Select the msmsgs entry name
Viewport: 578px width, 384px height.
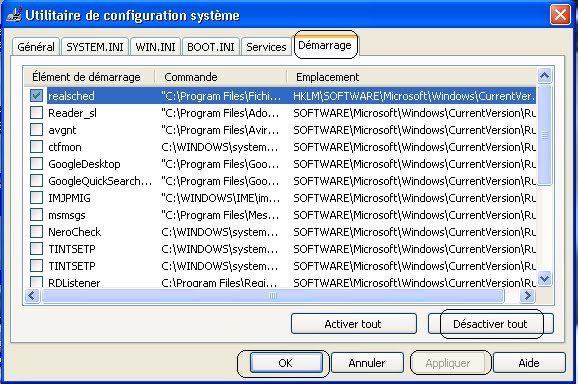coord(67,215)
